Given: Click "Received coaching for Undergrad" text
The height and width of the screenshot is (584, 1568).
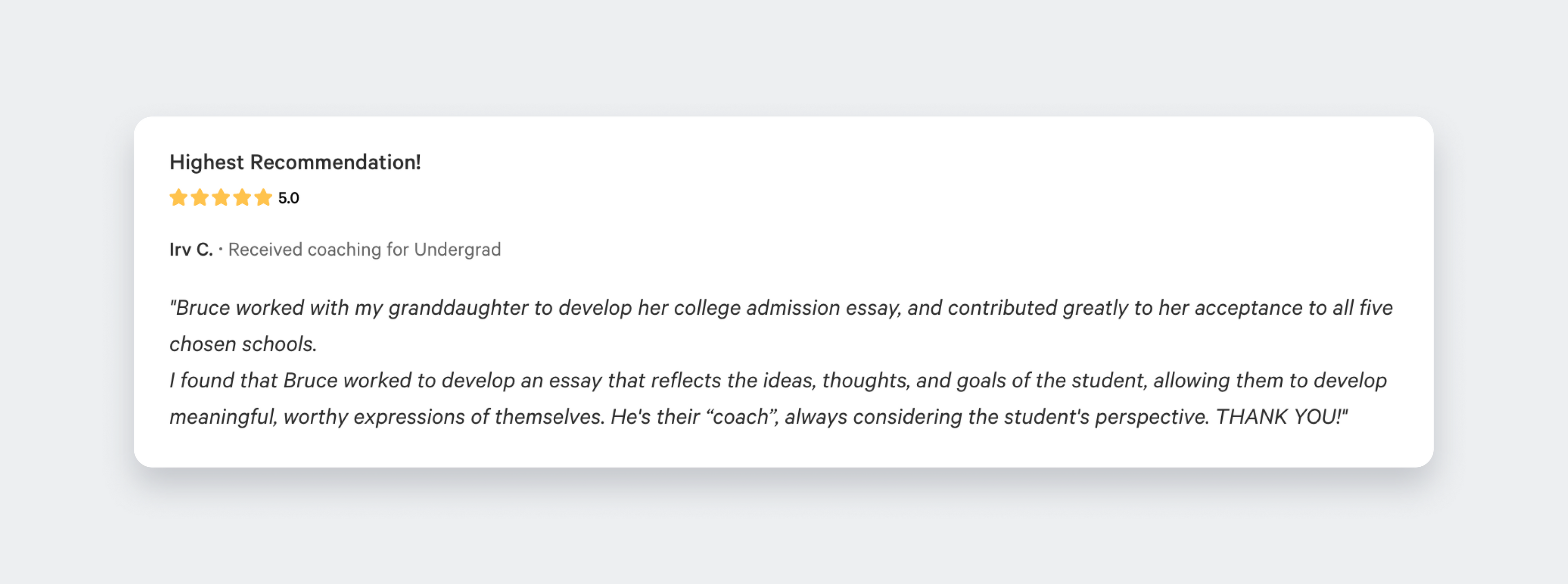Looking at the screenshot, I should coord(364,250).
